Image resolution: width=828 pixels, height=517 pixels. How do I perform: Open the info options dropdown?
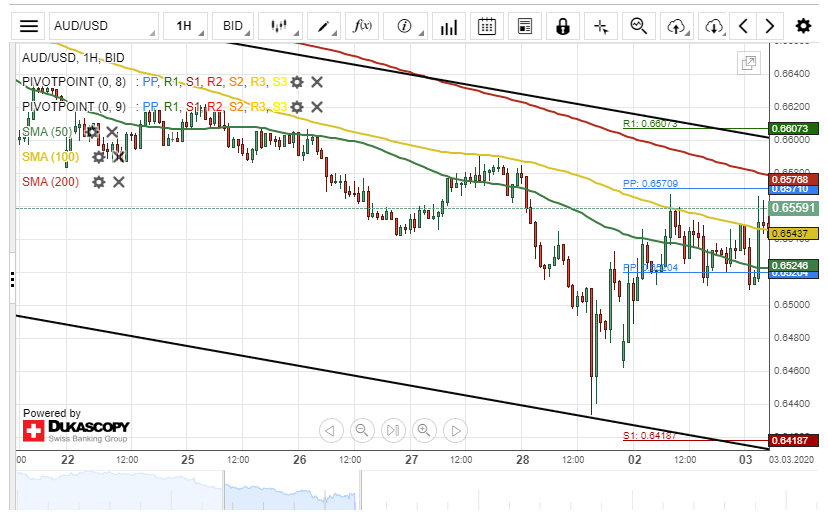pyautogui.click(x=405, y=26)
